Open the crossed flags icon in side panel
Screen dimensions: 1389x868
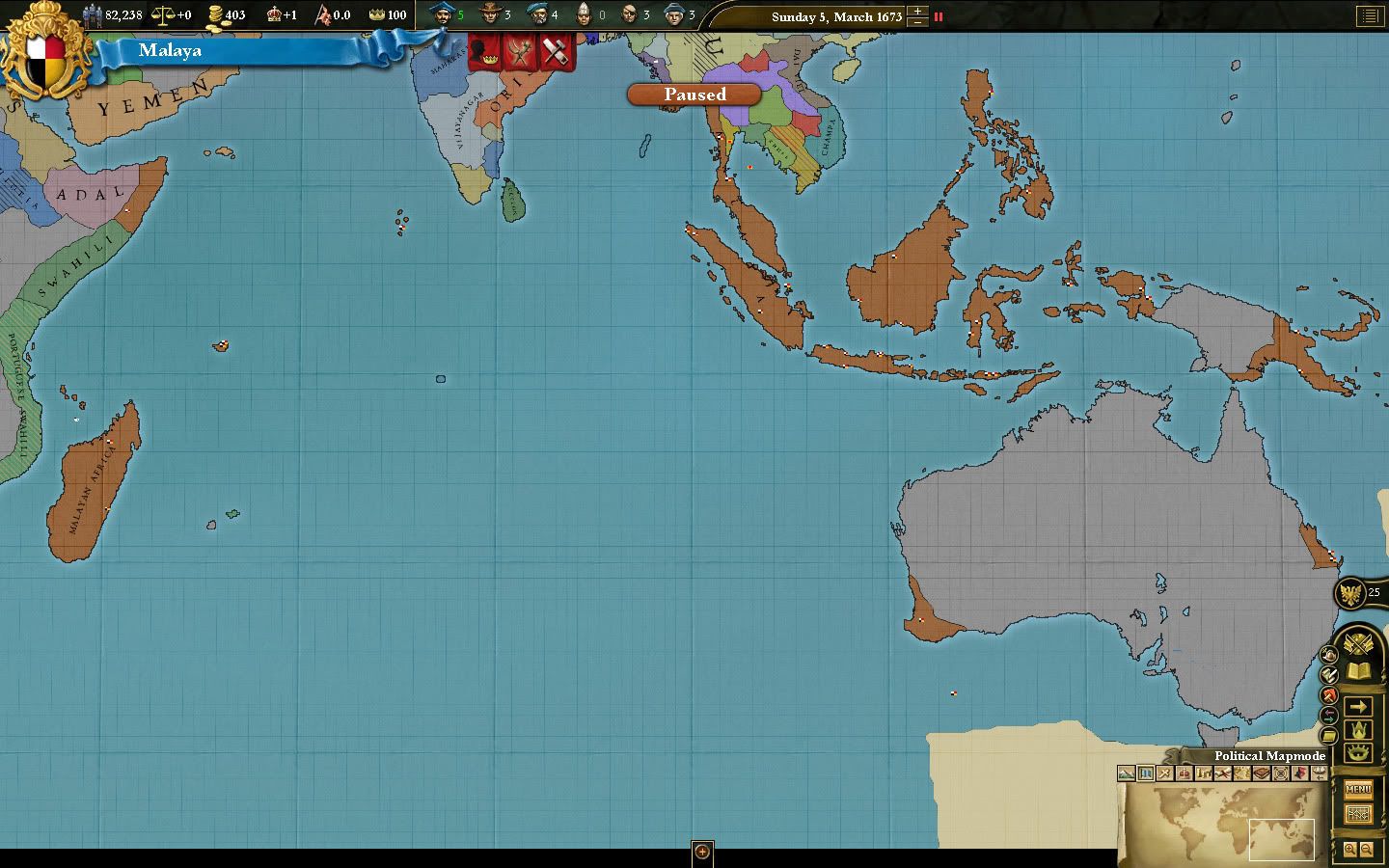coord(1358,643)
